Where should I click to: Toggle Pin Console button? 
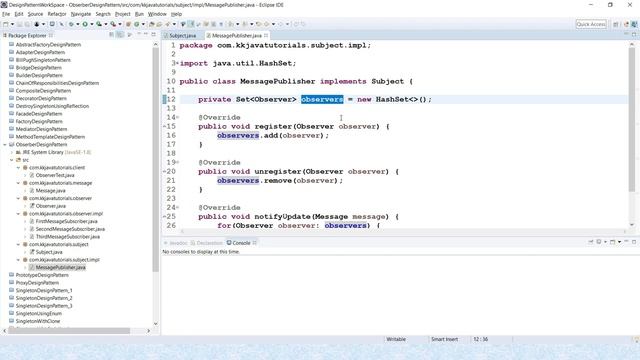[590, 242]
